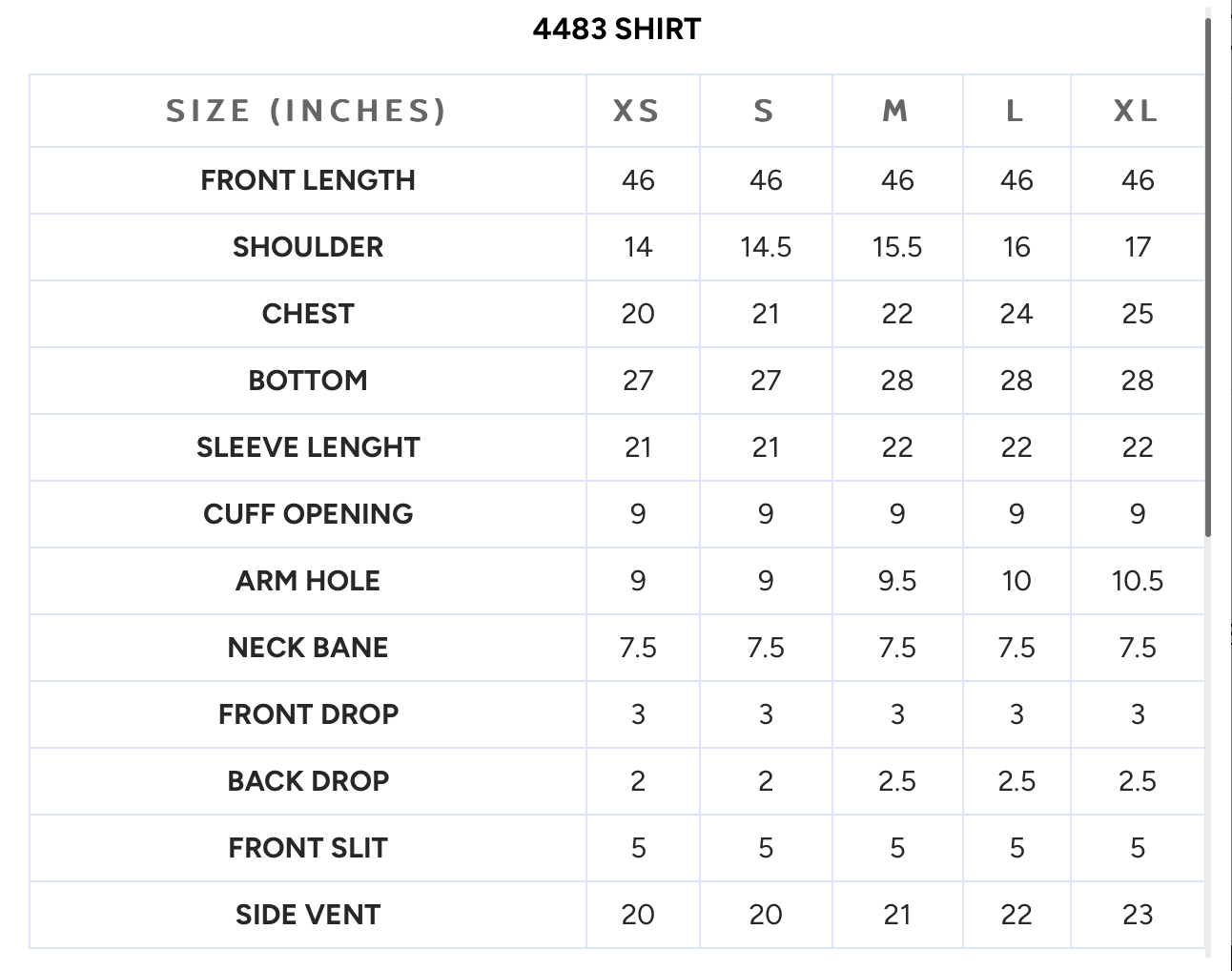
Task: Click the 24 chest value for L
Action: pos(1016,314)
